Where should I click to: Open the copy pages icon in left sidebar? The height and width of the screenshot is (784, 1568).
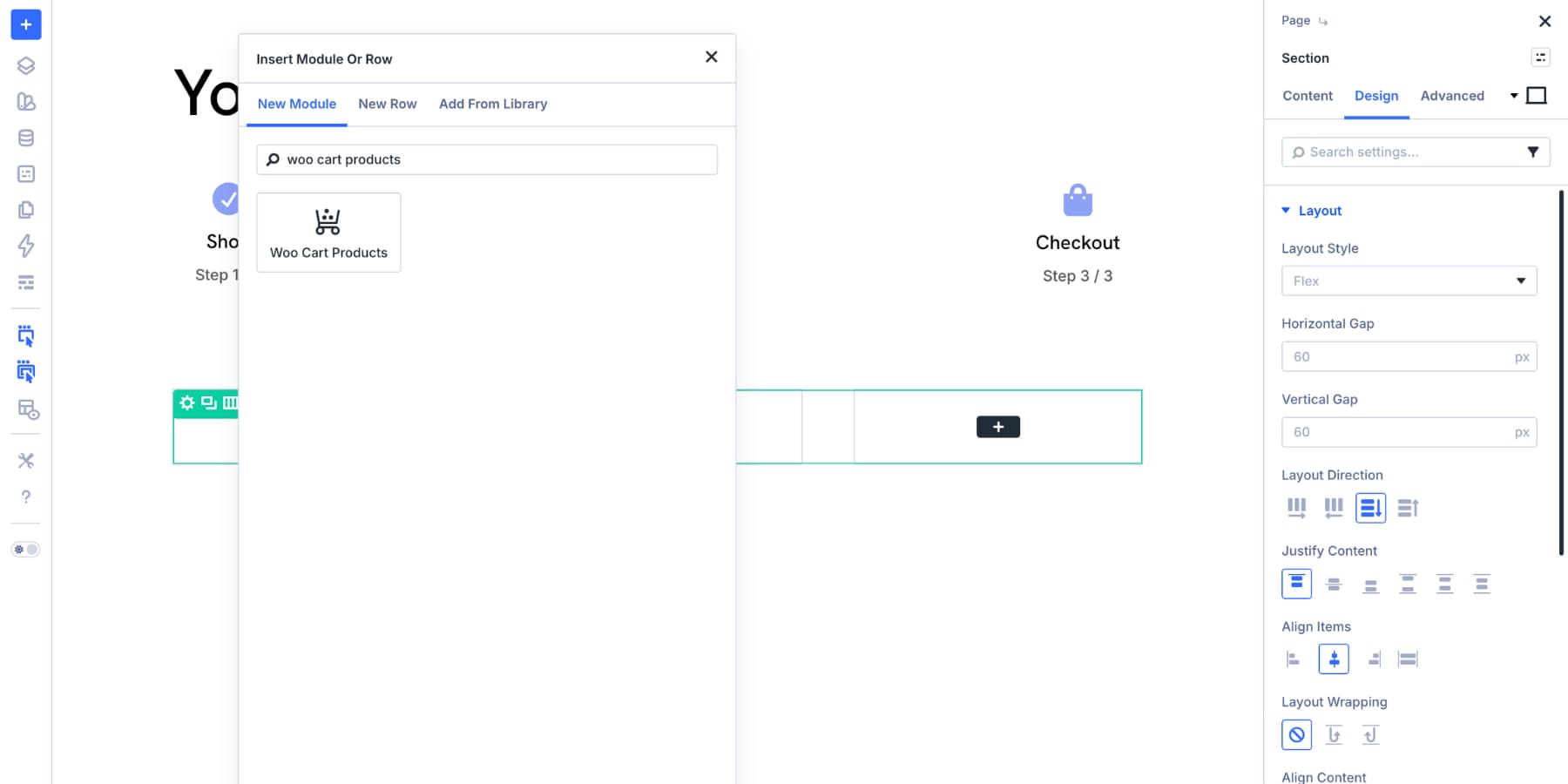pyautogui.click(x=26, y=210)
